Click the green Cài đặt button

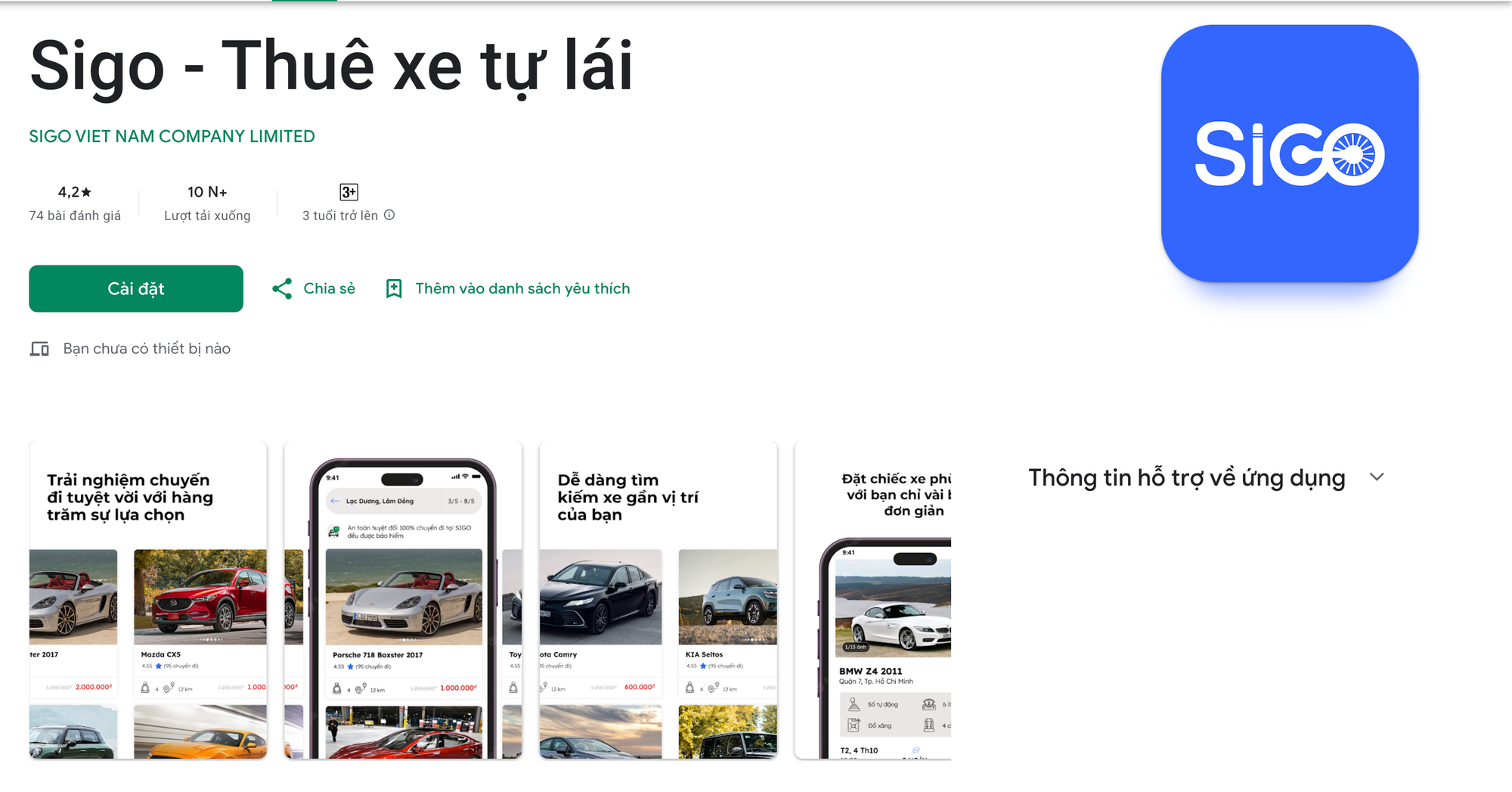[135, 288]
